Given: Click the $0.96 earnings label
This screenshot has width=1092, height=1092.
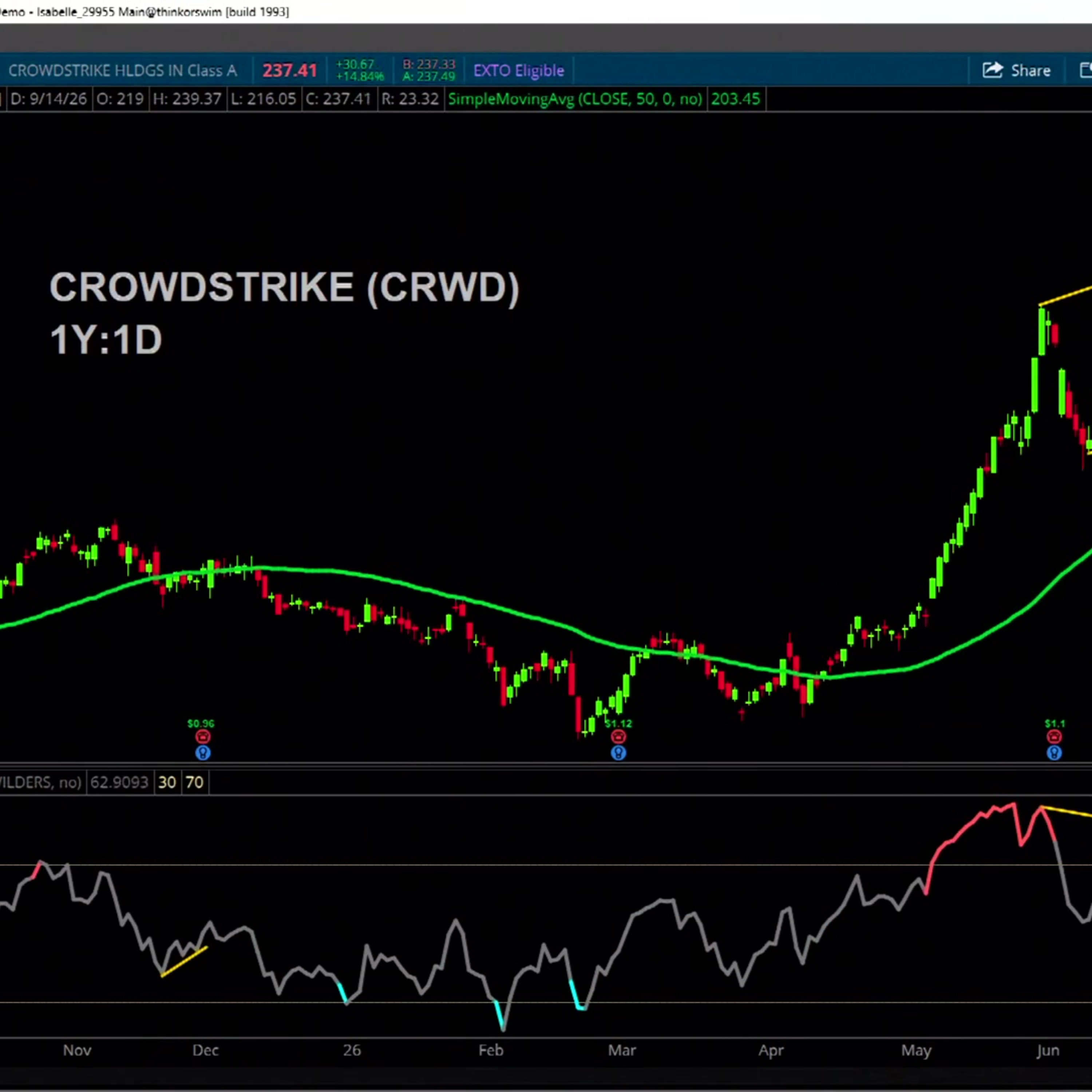Looking at the screenshot, I should click(x=201, y=724).
